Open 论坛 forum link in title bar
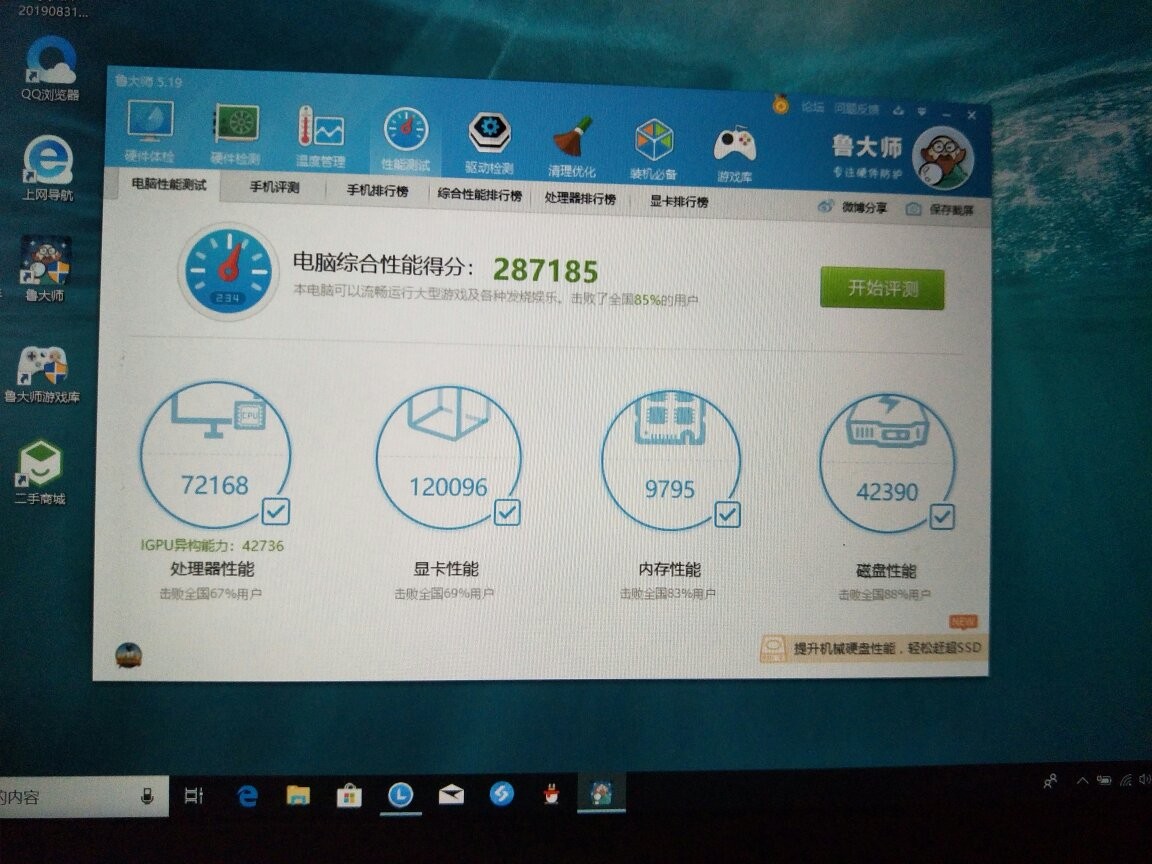Viewport: 1152px width, 864px height. (x=813, y=107)
